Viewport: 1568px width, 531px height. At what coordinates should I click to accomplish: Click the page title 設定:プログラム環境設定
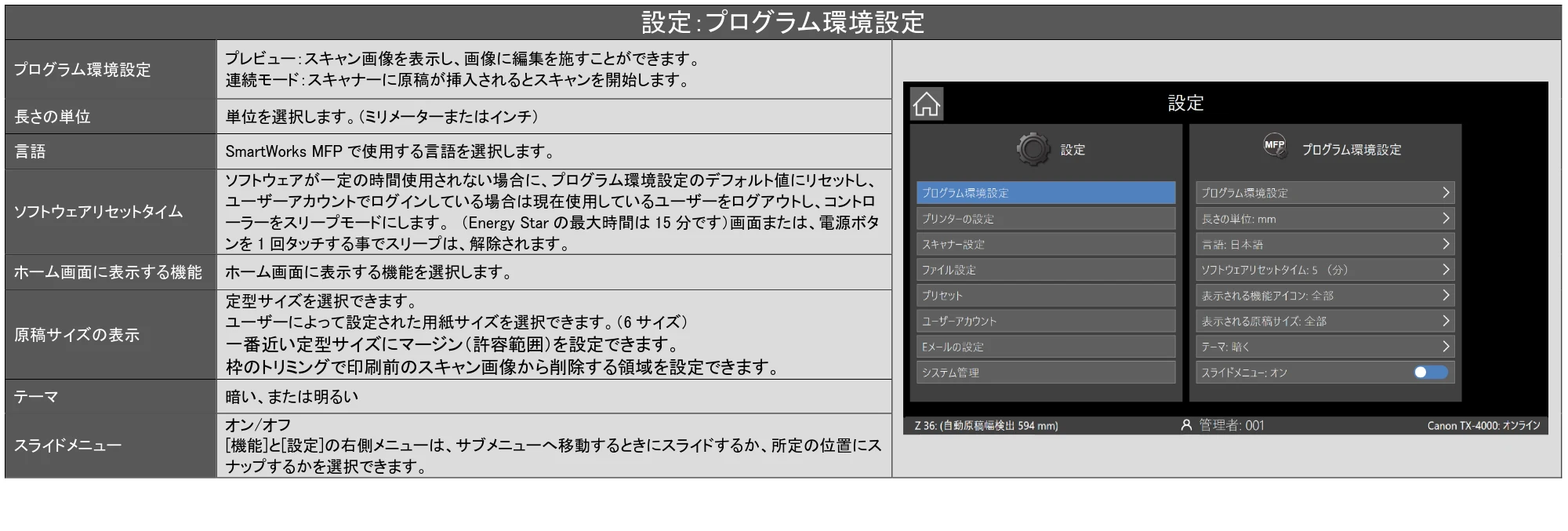click(x=782, y=22)
